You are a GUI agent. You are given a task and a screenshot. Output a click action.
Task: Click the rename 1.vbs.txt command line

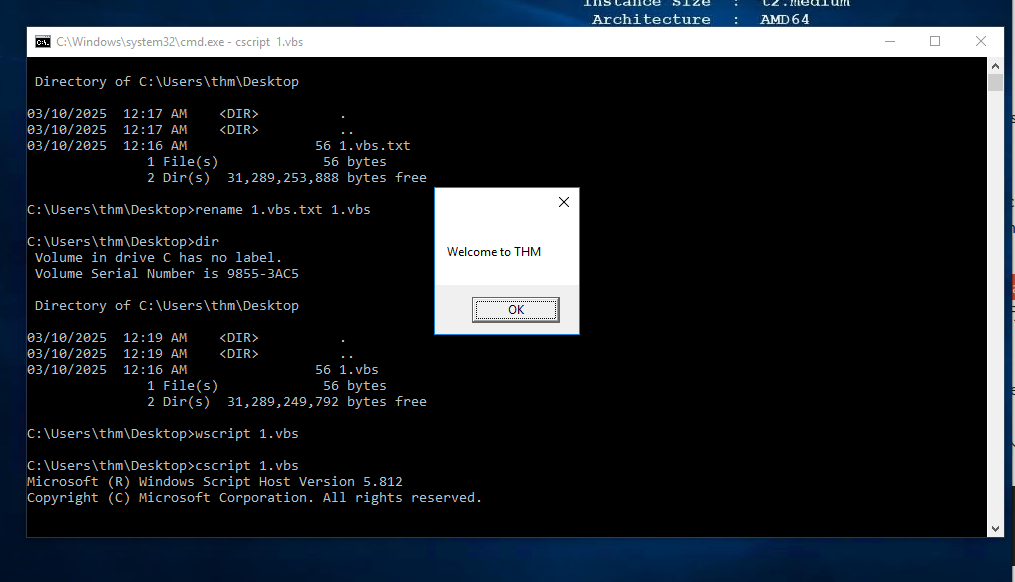(x=199, y=210)
